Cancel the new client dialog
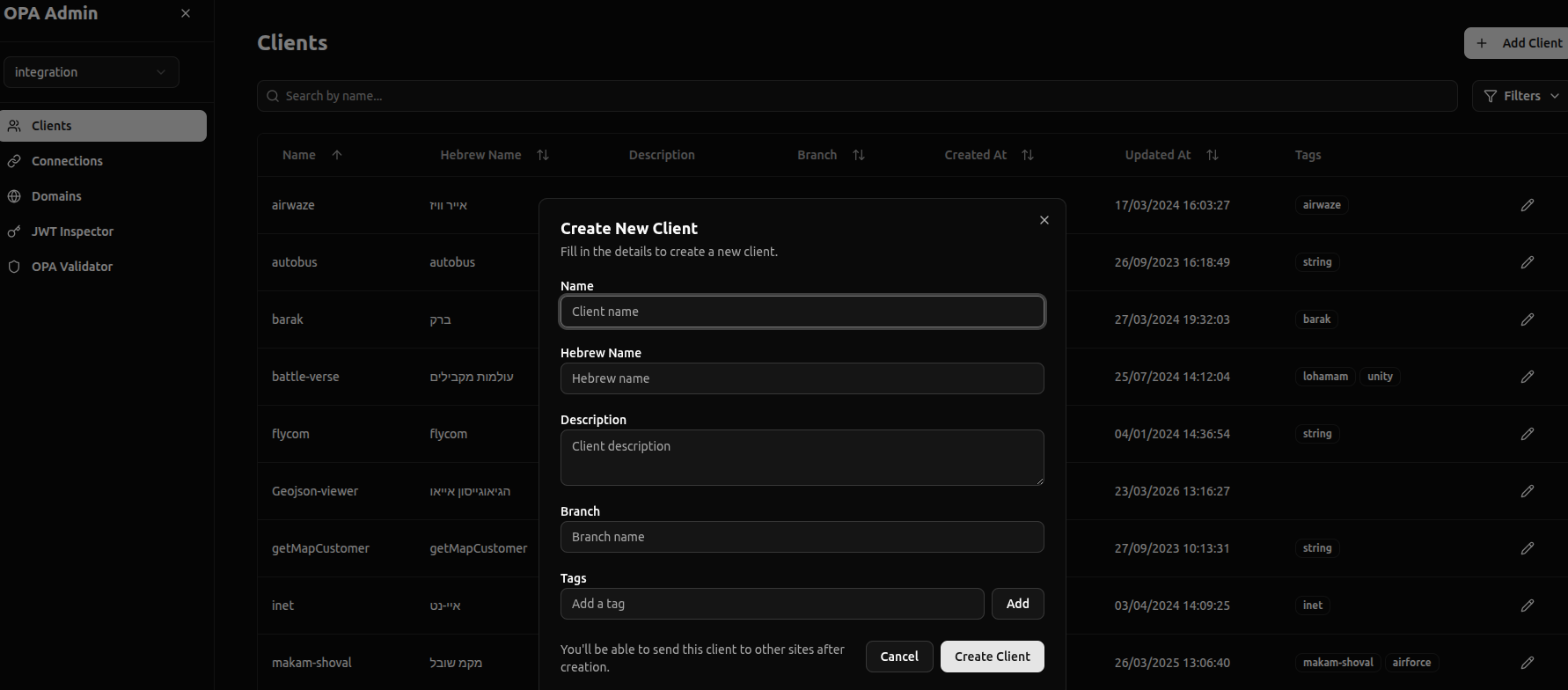 [899, 657]
